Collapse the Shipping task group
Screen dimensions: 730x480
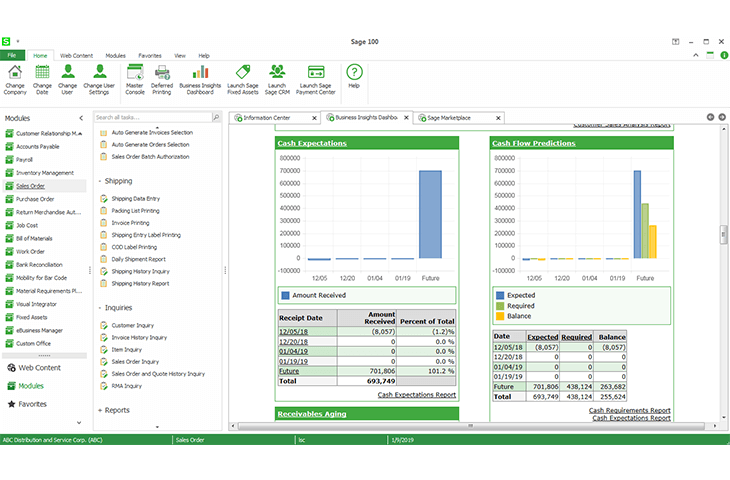click(x=99, y=181)
